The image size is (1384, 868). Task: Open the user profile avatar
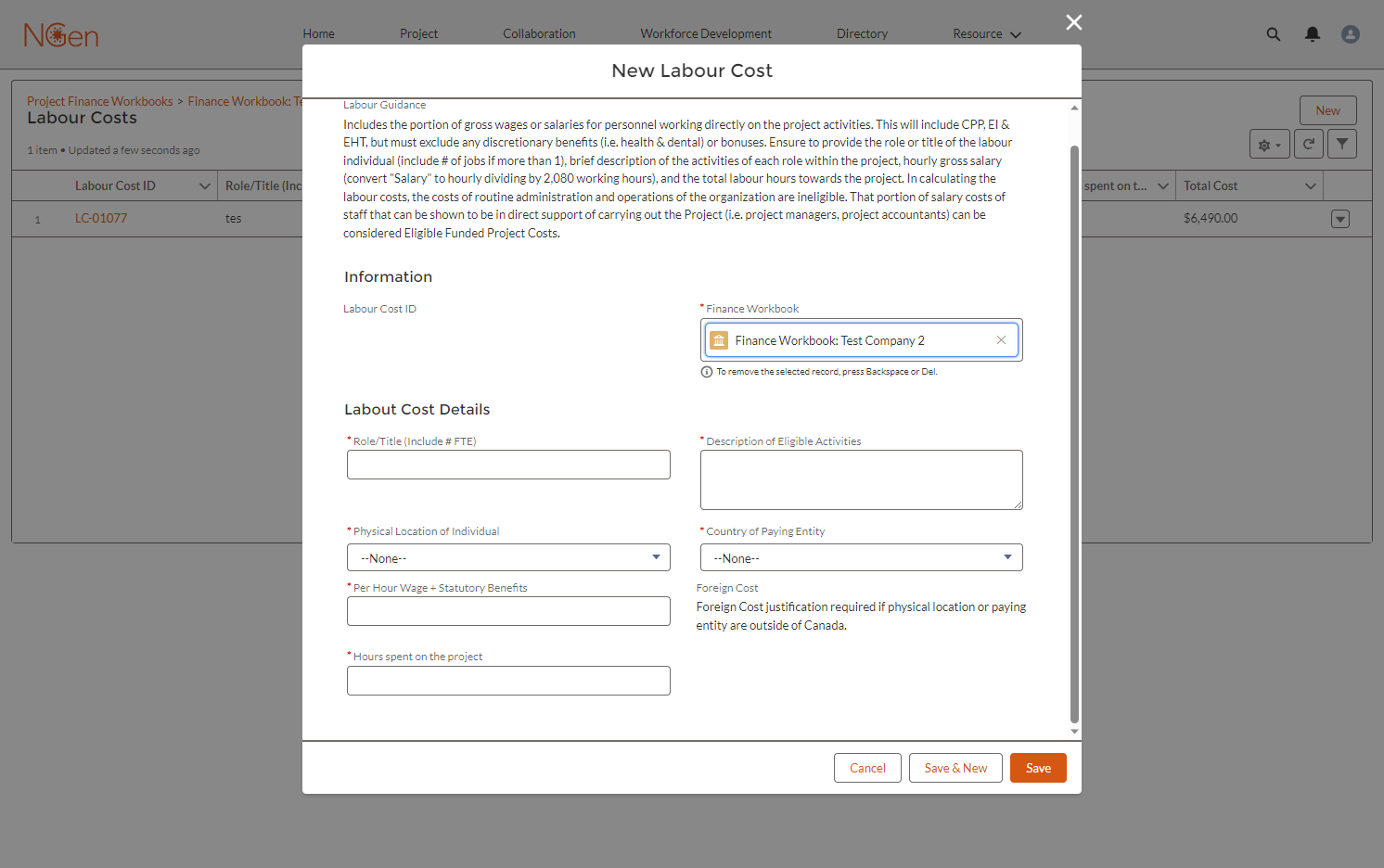coord(1351,34)
